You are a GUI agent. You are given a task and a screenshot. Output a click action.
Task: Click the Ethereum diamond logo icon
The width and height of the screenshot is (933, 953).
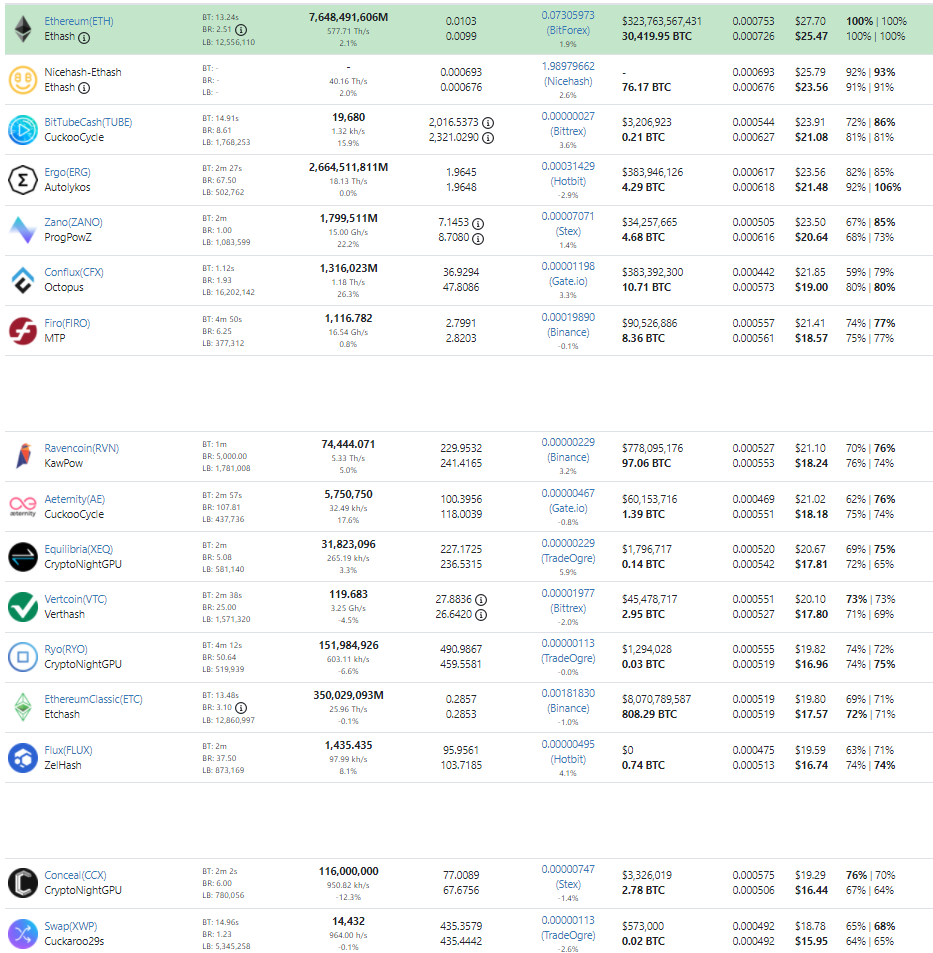point(23,29)
